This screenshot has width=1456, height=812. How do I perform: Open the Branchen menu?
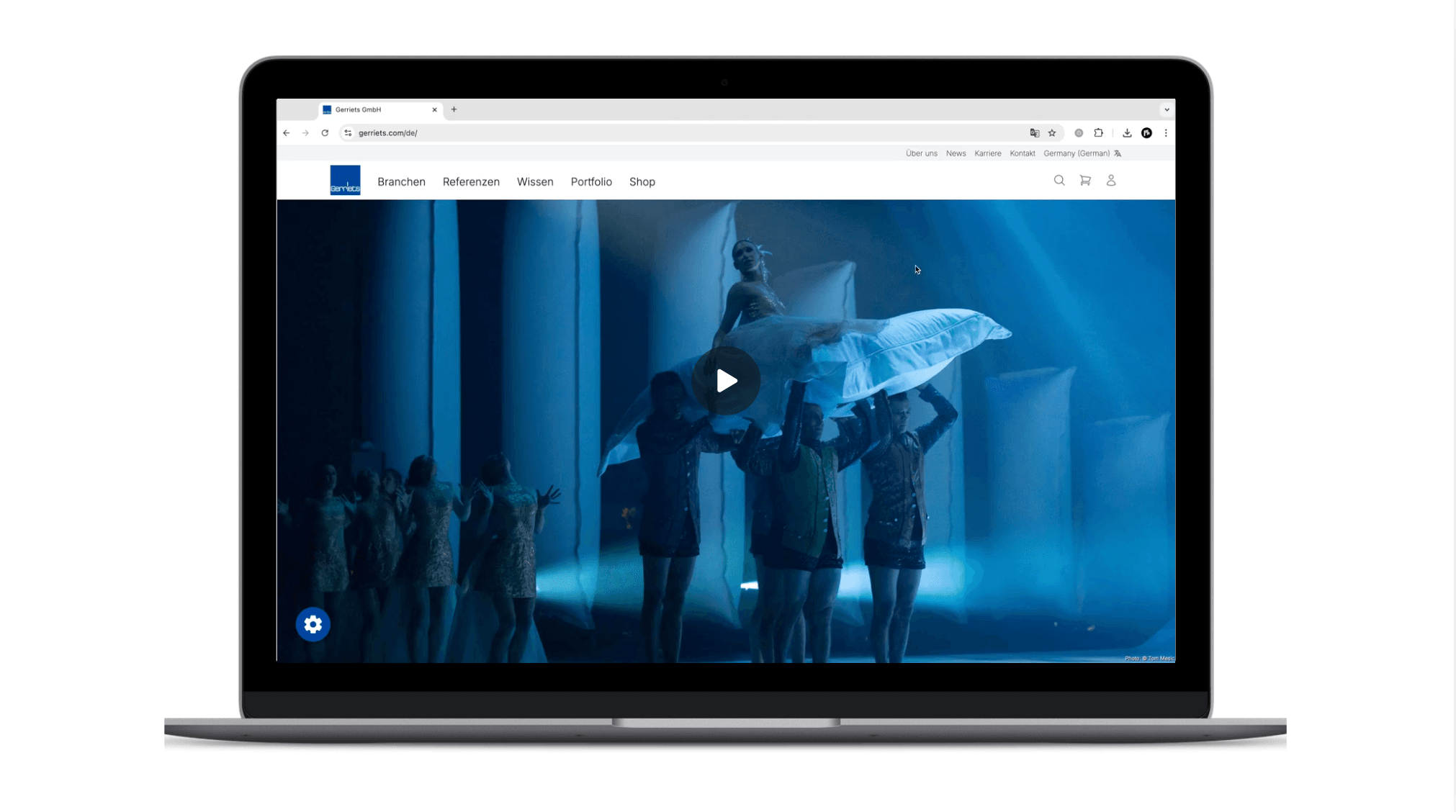tap(401, 182)
